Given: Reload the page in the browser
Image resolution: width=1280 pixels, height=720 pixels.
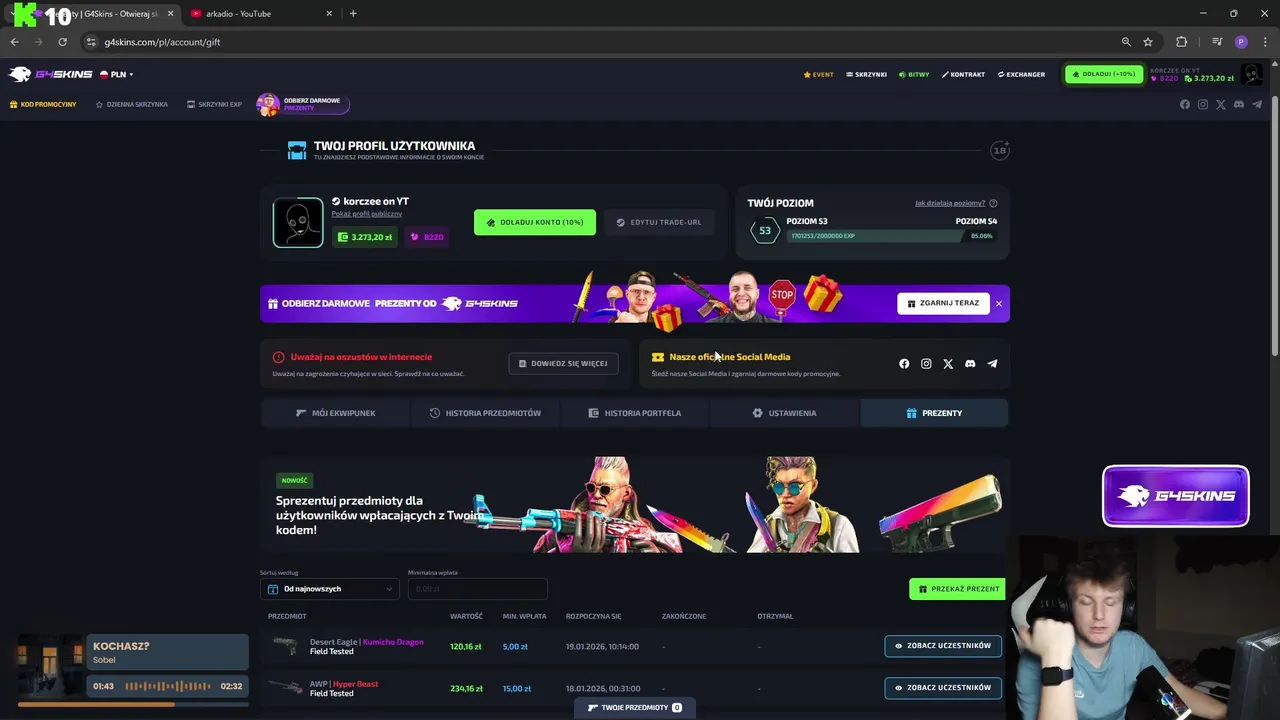Looking at the screenshot, I should point(62,42).
